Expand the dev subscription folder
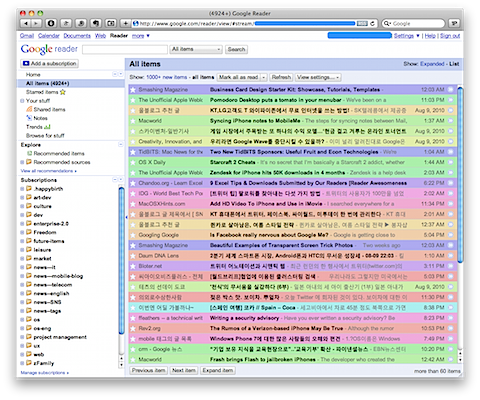 tap(22, 215)
